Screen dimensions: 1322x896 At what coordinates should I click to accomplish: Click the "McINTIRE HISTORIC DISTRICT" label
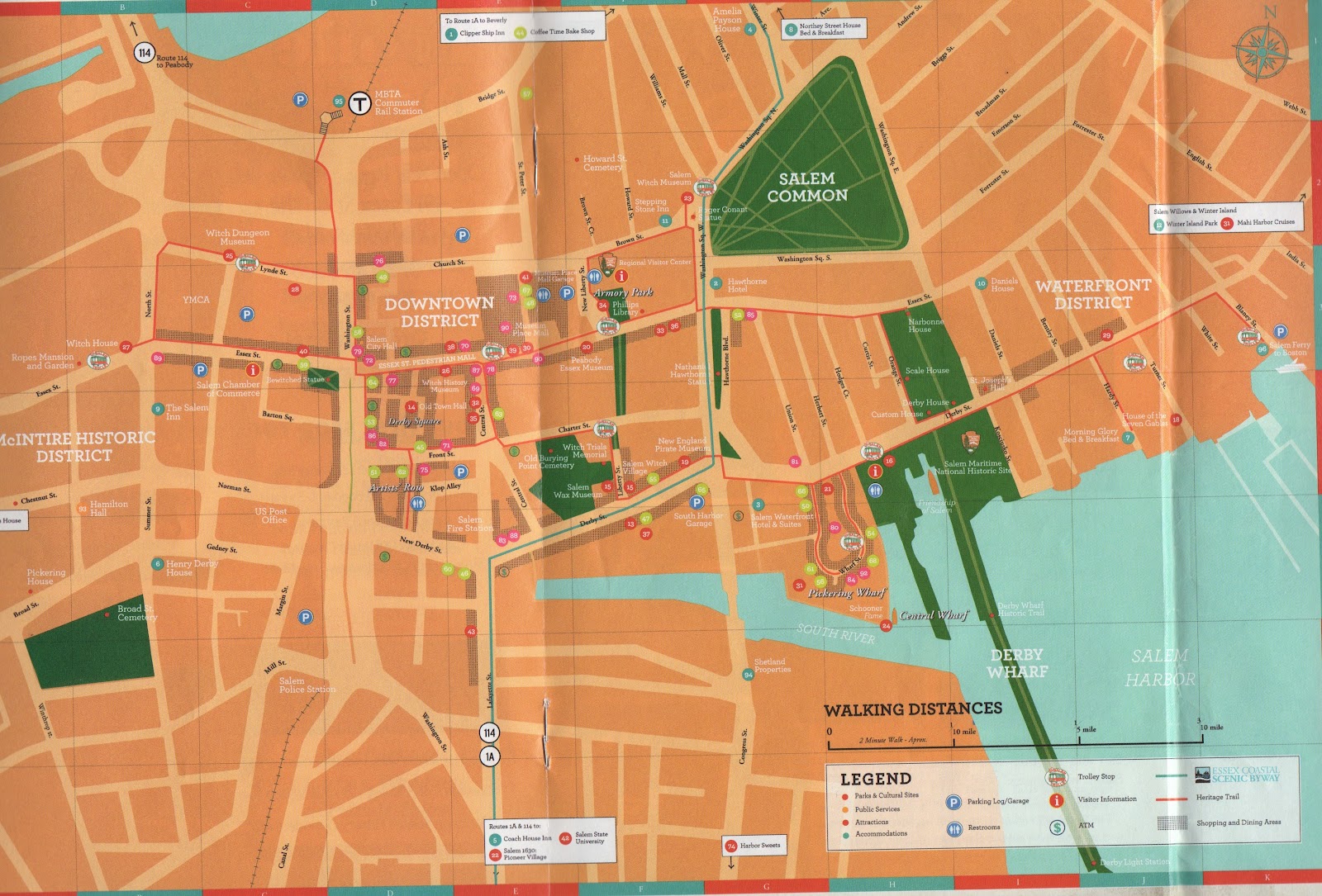[x=76, y=446]
